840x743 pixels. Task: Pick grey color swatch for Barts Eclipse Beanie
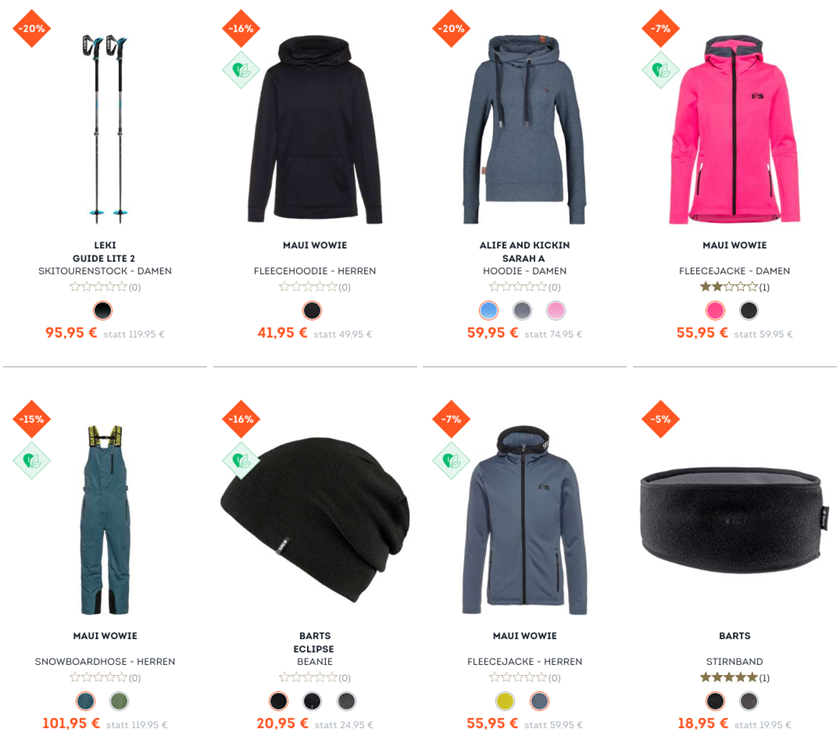[x=346, y=701]
